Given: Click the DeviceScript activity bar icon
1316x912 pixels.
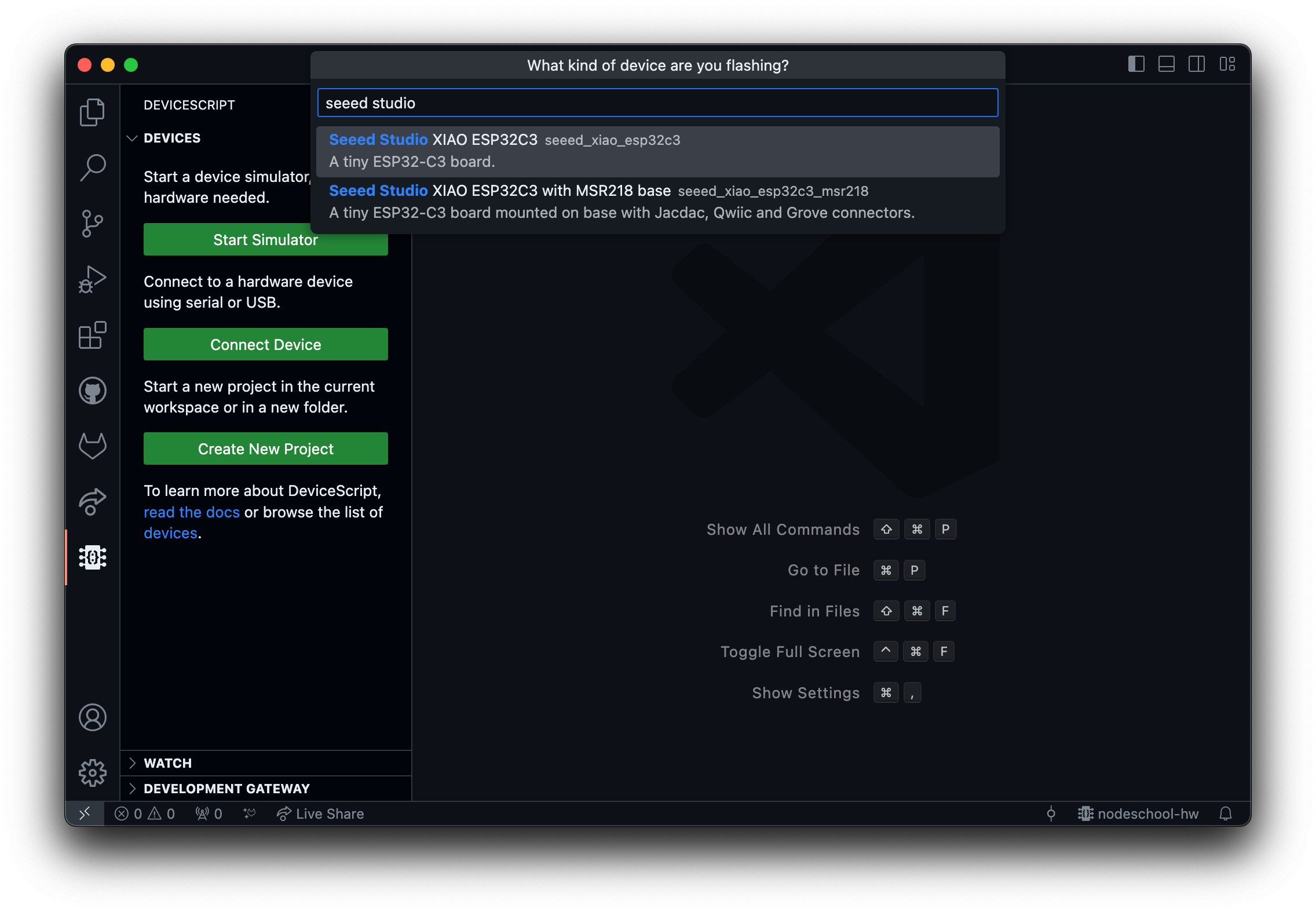Looking at the screenshot, I should pyautogui.click(x=92, y=557).
